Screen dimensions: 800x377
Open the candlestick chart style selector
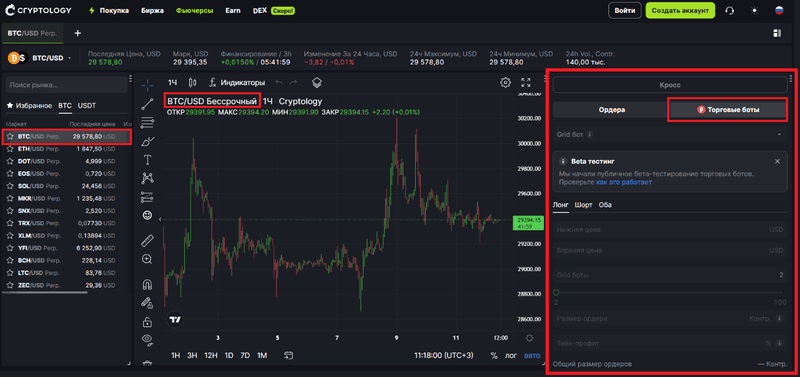pos(192,83)
